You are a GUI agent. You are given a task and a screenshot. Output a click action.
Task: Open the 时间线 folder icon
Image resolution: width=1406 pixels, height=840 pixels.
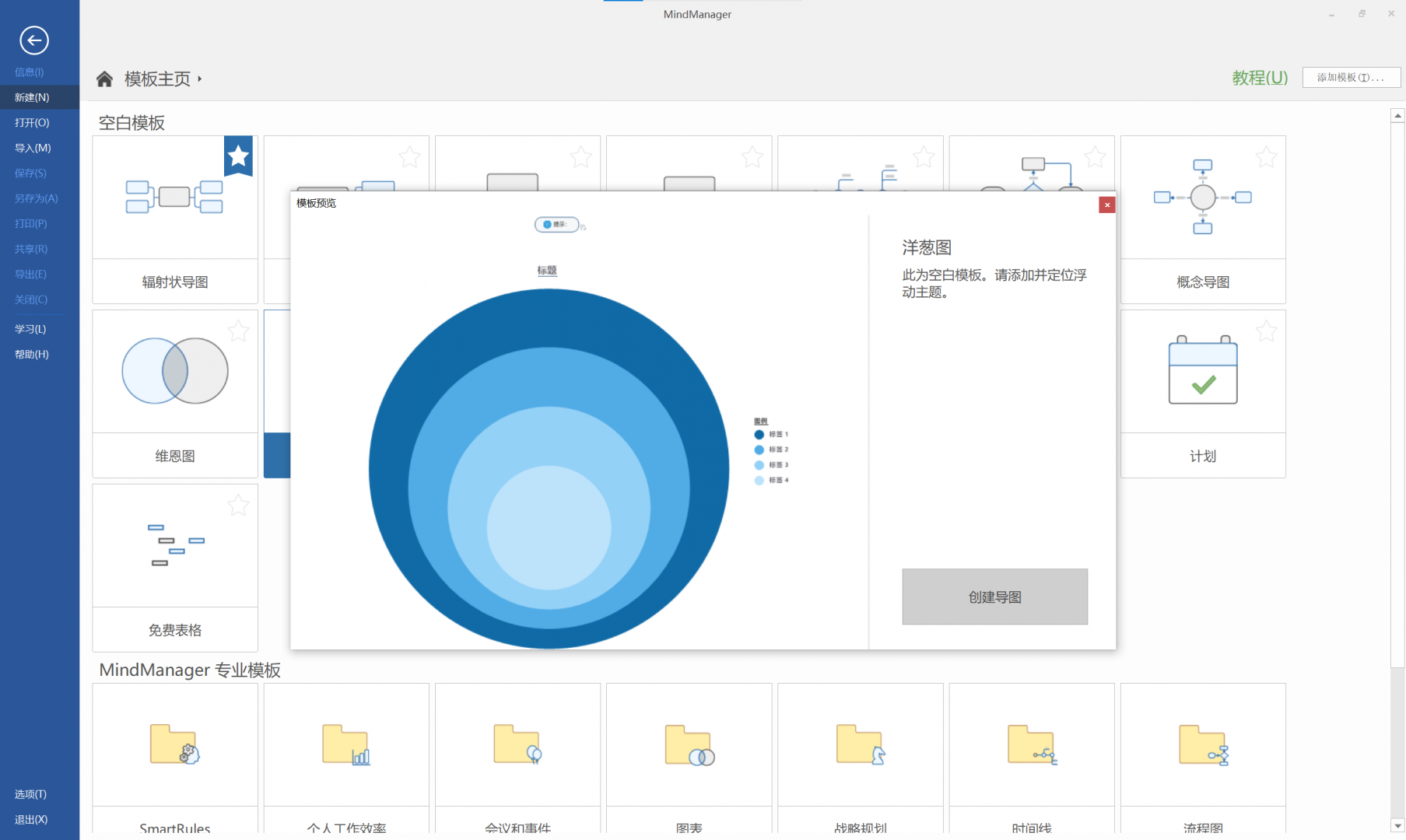(x=1032, y=744)
